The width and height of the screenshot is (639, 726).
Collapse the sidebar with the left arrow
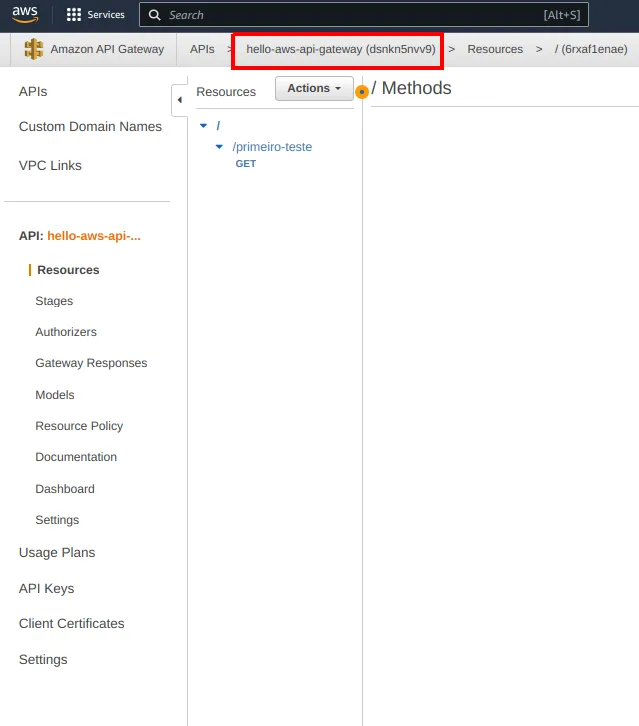click(180, 100)
